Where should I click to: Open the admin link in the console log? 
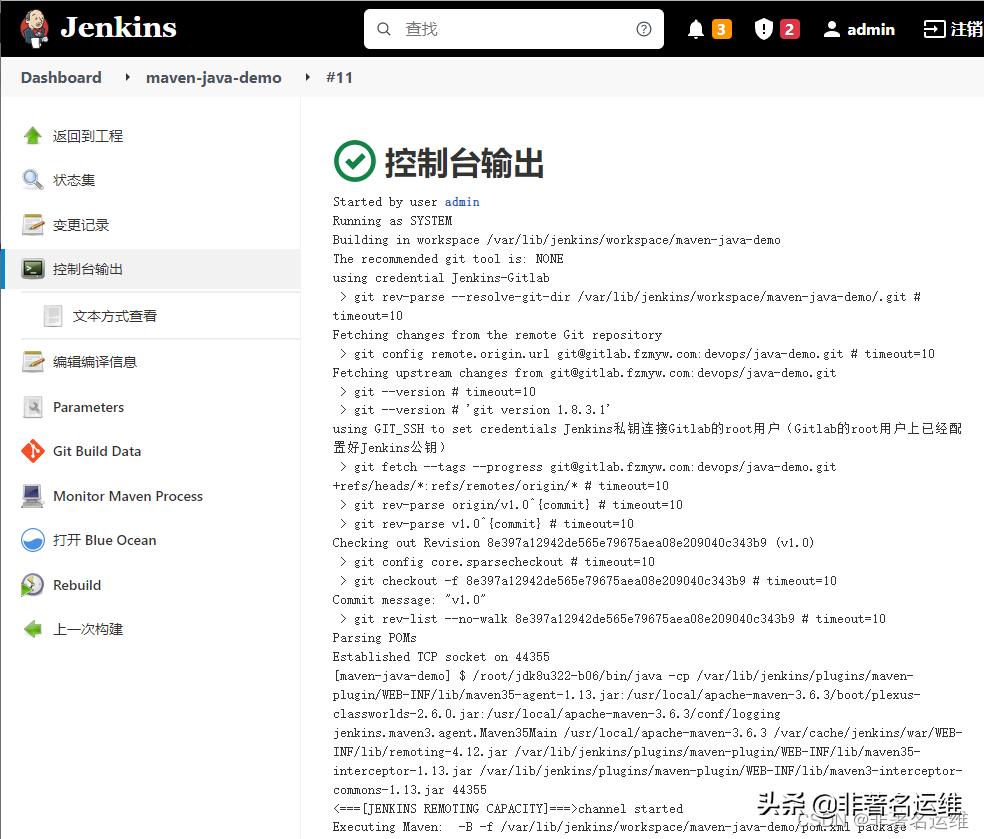click(461, 202)
